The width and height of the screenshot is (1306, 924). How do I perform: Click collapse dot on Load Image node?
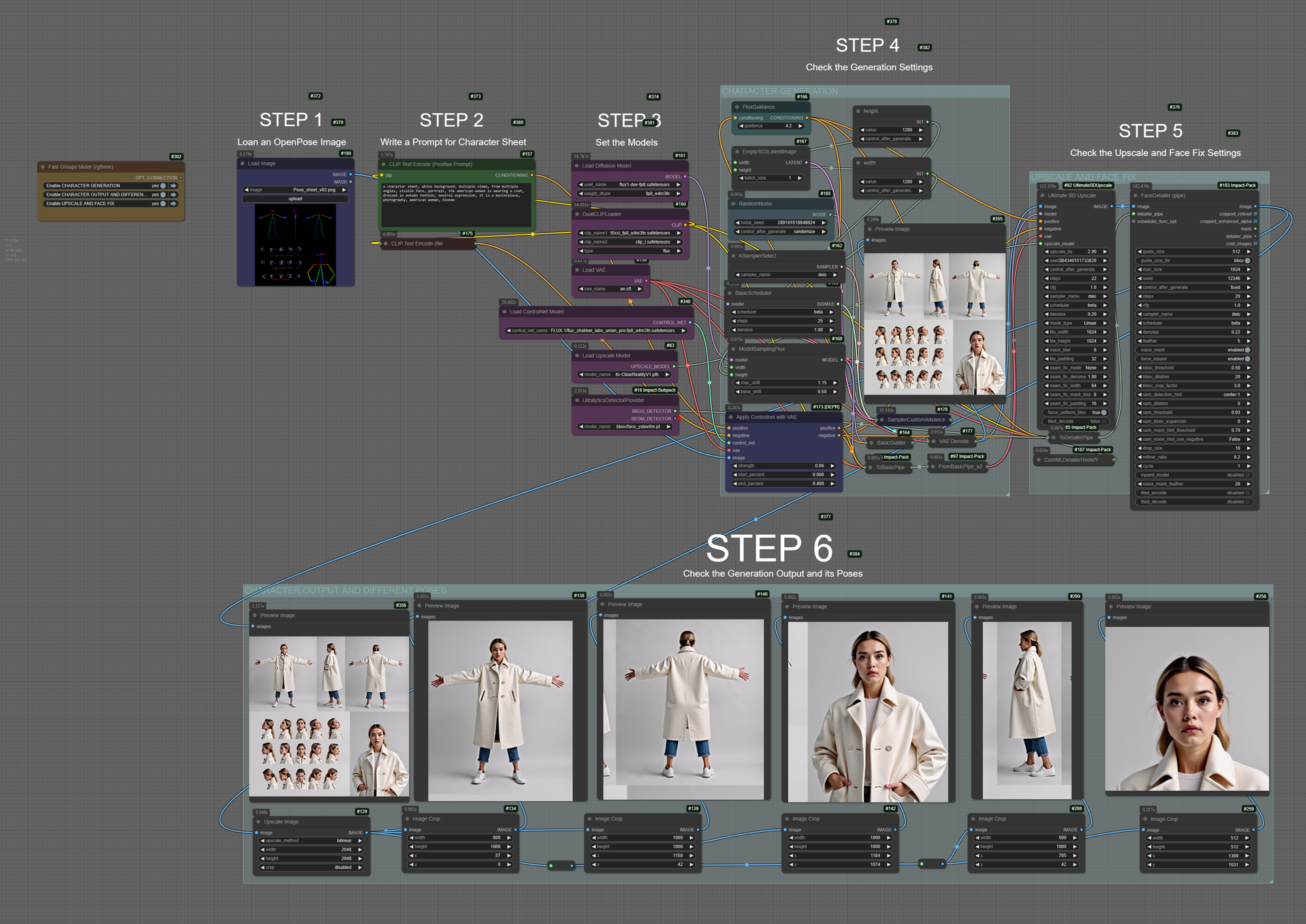pos(242,164)
